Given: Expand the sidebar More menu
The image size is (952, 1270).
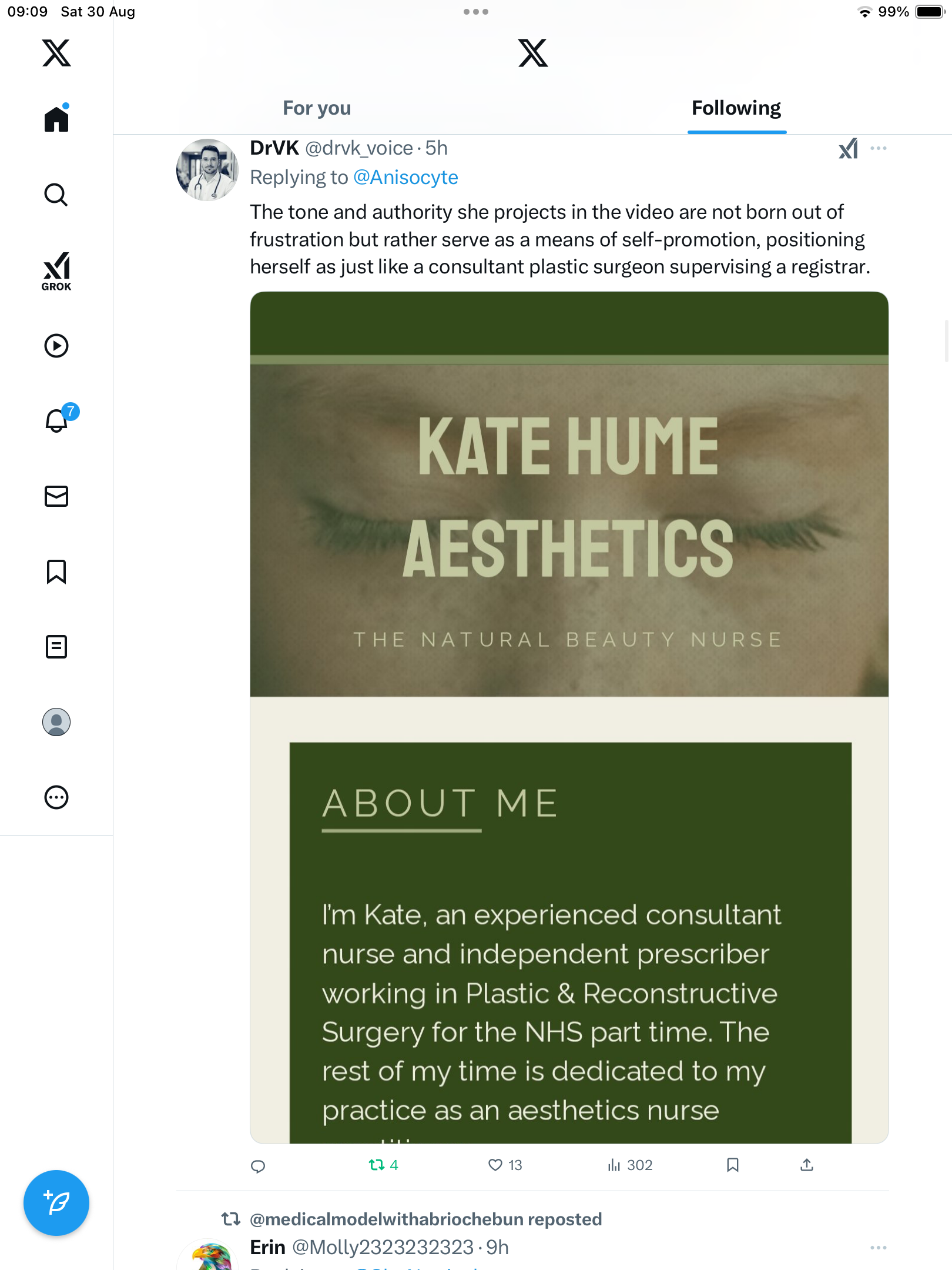Looking at the screenshot, I should pyautogui.click(x=56, y=797).
